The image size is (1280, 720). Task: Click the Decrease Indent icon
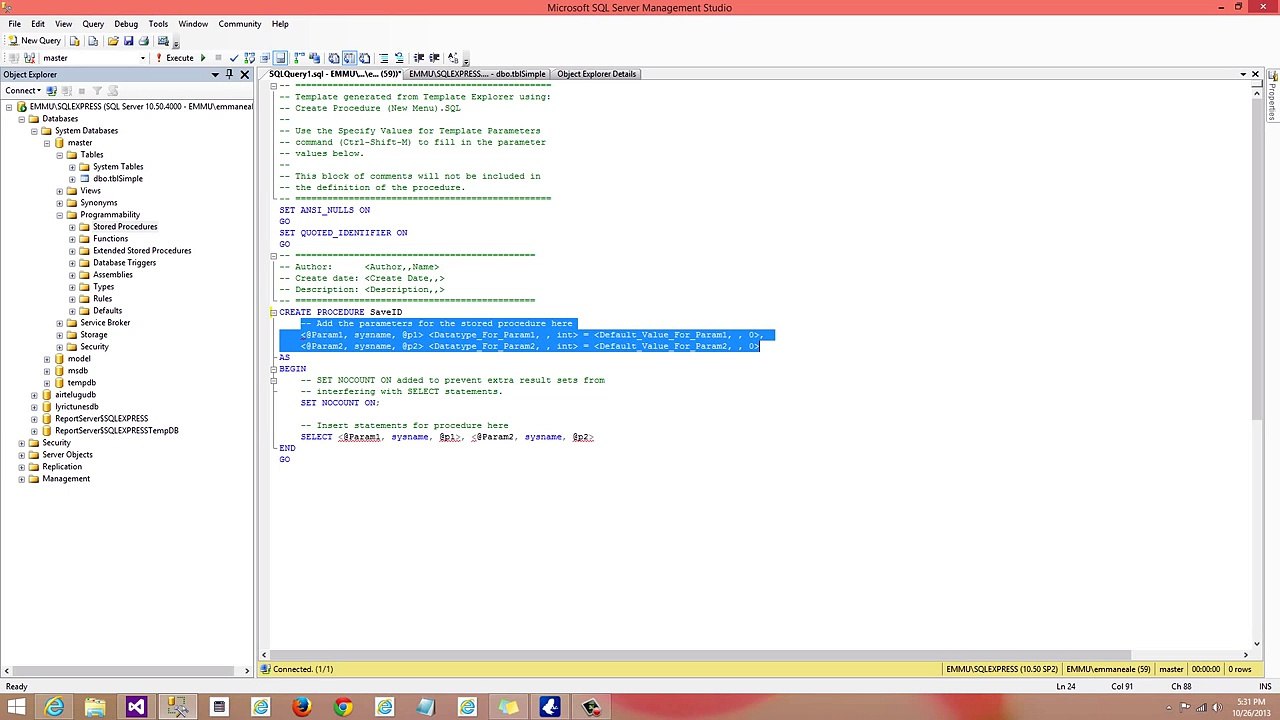click(418, 58)
